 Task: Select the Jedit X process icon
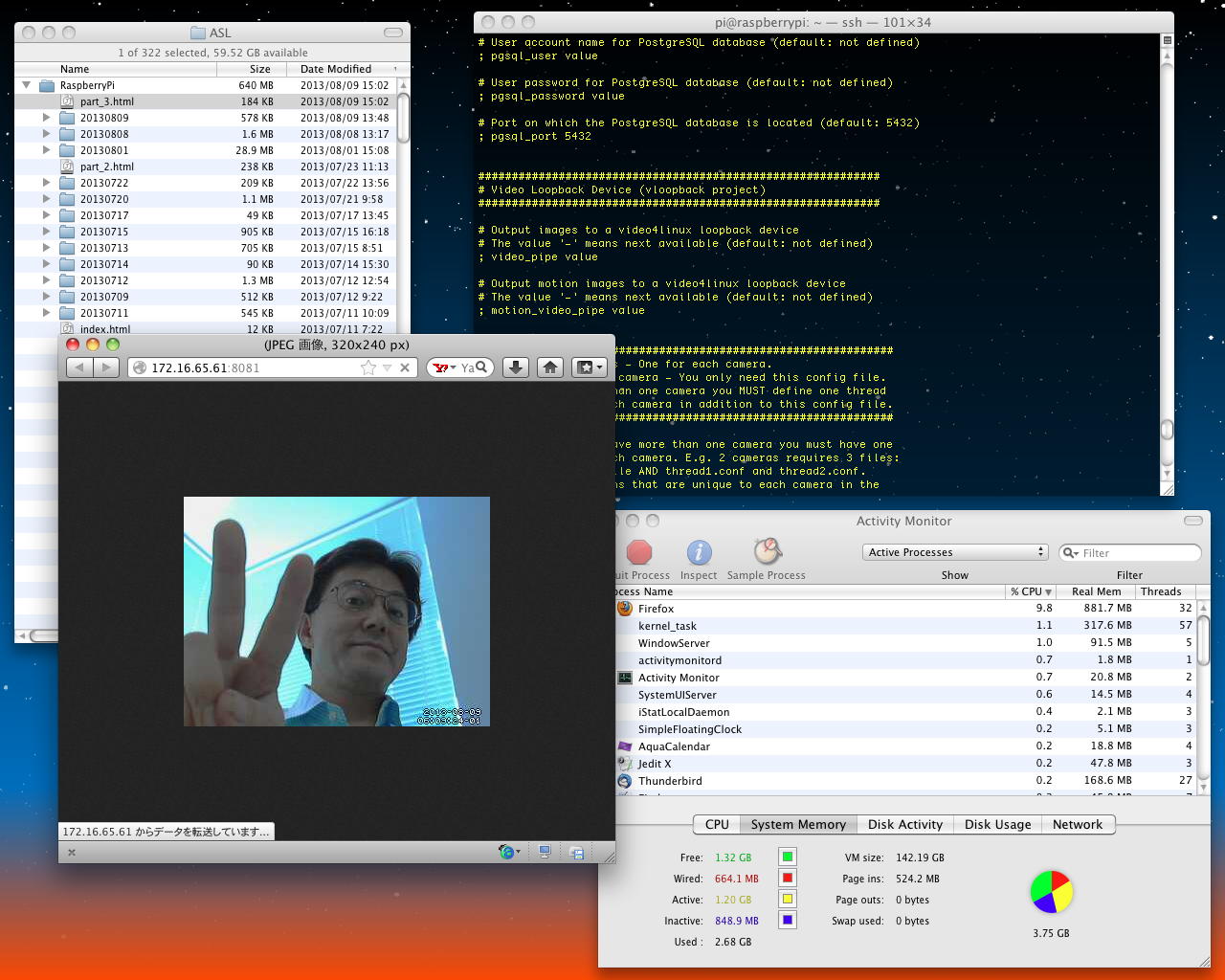click(625, 764)
